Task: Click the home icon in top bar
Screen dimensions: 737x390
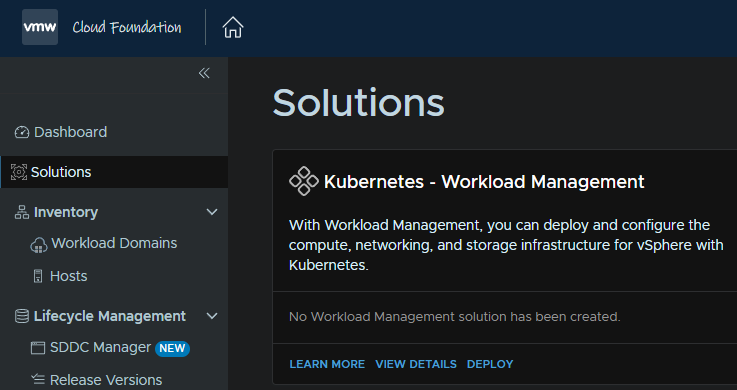Action: pos(233,27)
